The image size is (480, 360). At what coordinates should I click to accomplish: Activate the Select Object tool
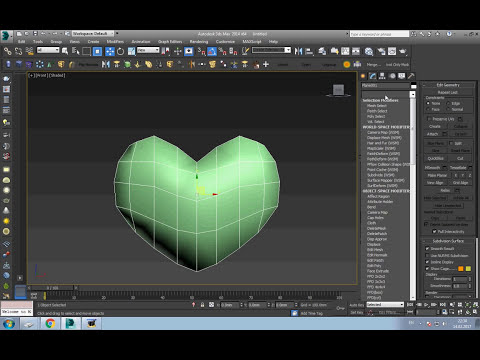tap(65, 51)
